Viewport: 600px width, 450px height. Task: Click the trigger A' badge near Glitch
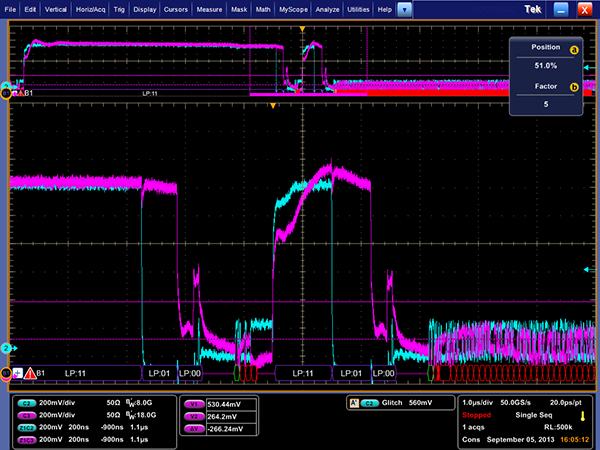click(x=352, y=402)
